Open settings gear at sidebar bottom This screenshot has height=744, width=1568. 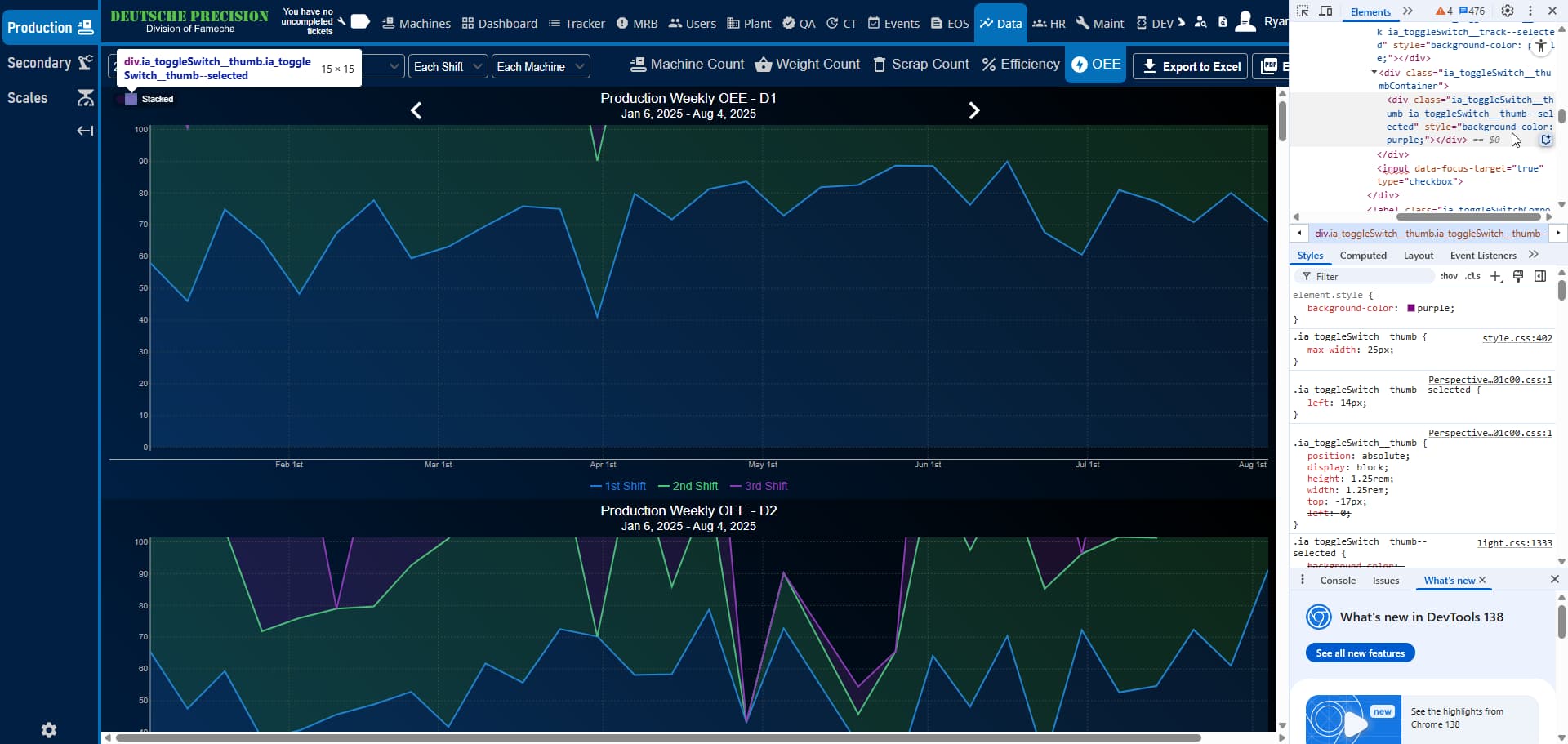tap(49, 730)
